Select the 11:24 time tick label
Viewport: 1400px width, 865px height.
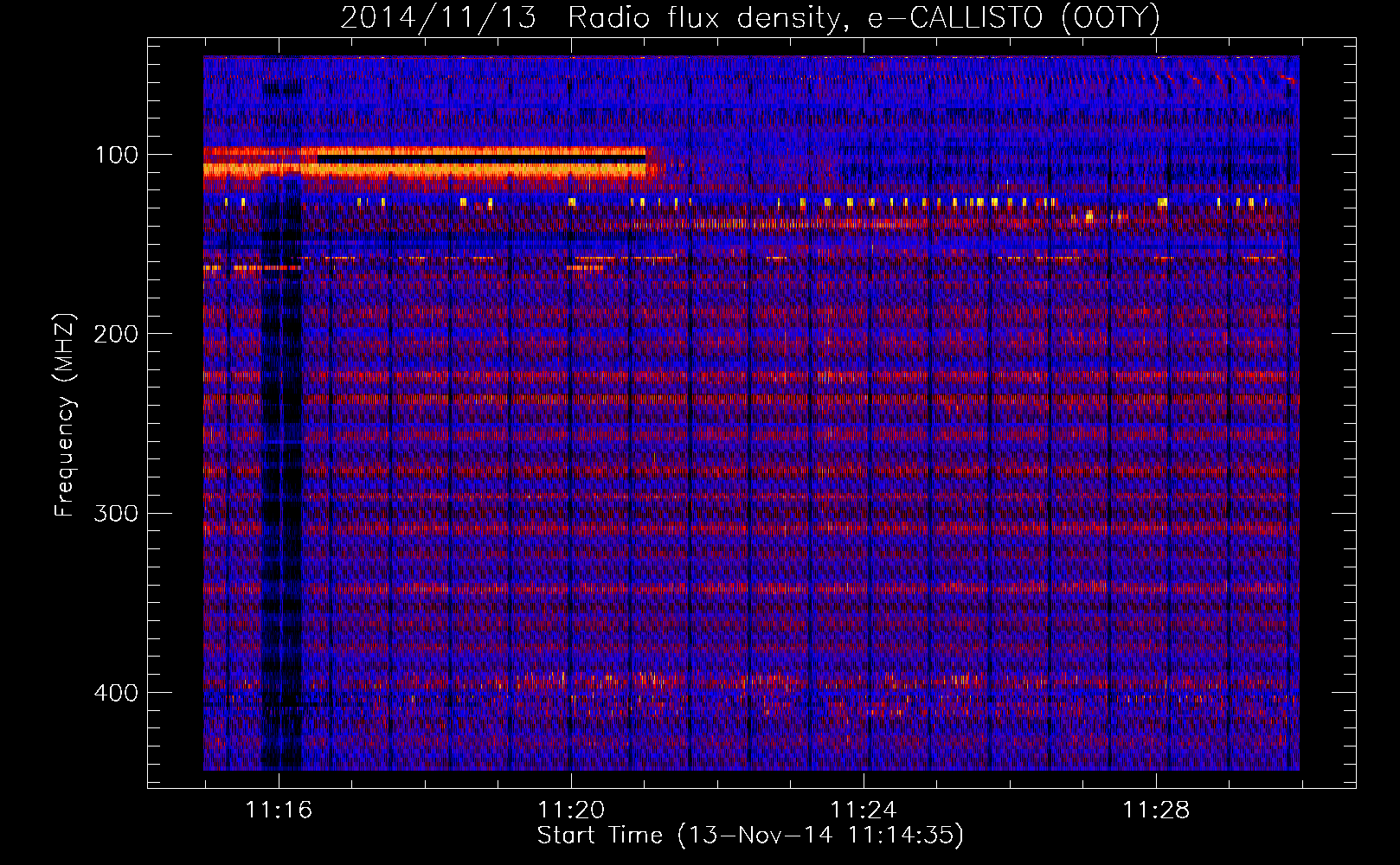coord(864,811)
